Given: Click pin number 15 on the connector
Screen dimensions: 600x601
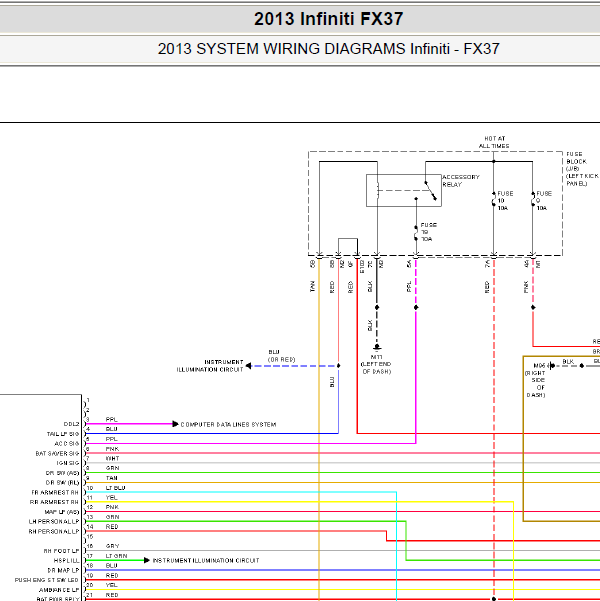Looking at the screenshot, I should 90,536.
